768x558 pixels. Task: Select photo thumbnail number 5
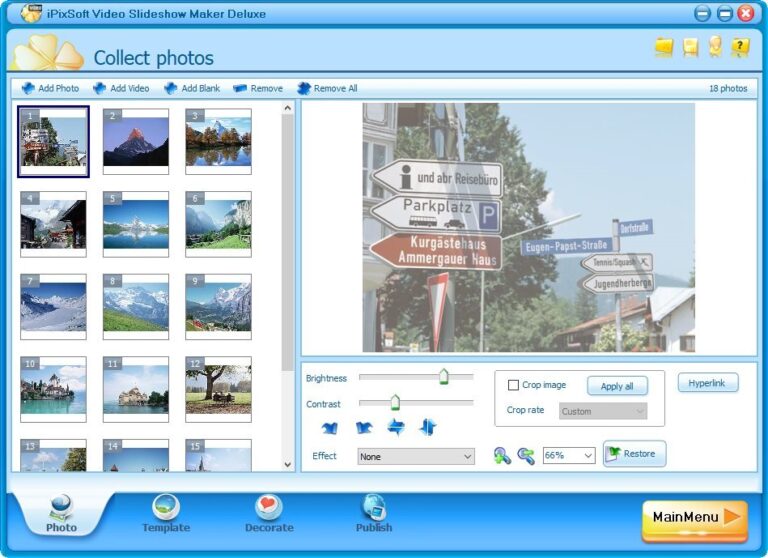coord(136,224)
